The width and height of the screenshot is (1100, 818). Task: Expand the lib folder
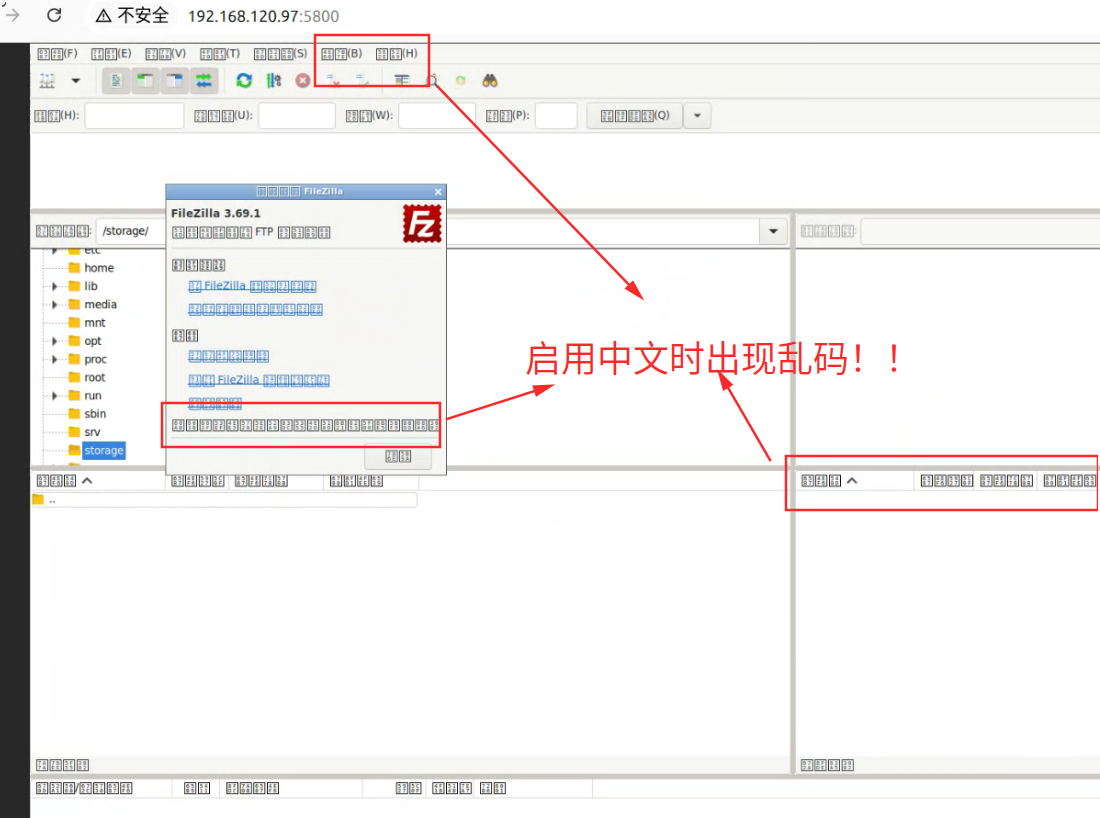[55, 286]
